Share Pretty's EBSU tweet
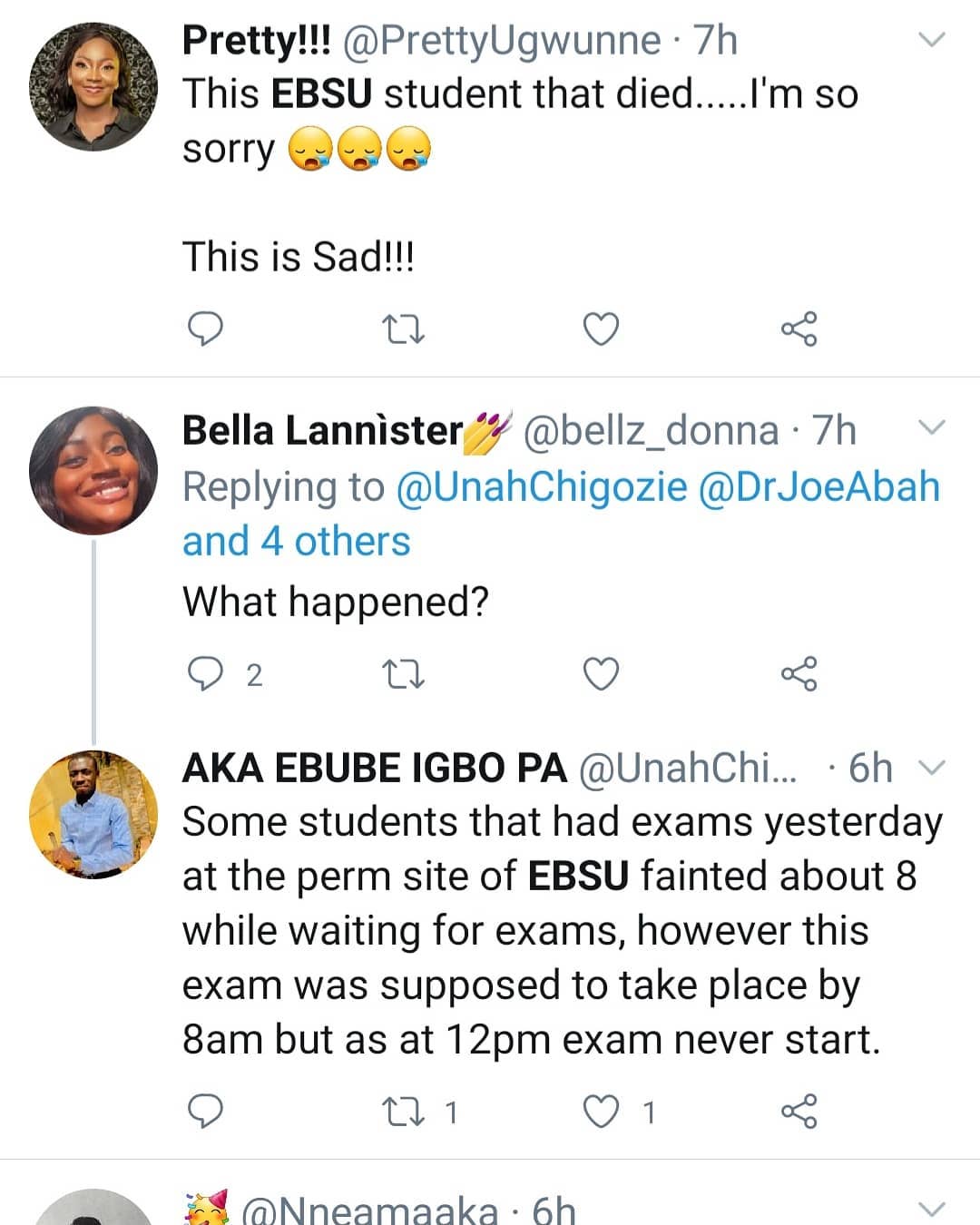 coord(799,328)
